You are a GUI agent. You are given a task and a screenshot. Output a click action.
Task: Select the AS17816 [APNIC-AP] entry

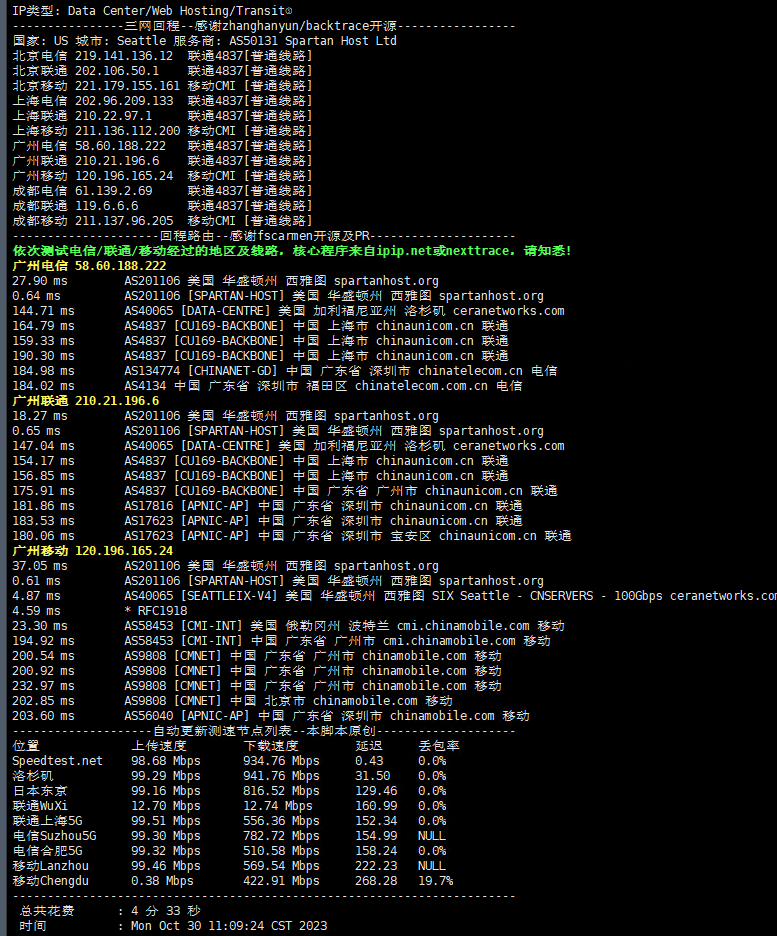pyautogui.click(x=323, y=506)
